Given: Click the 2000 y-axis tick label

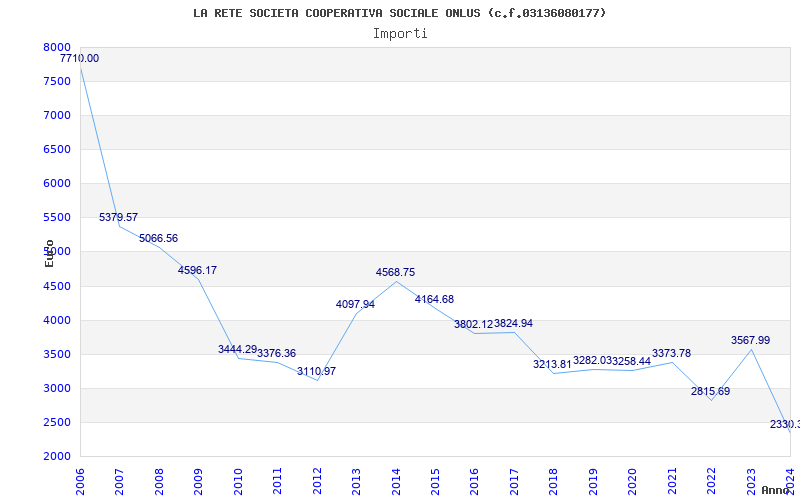Looking at the screenshot, I should click(57, 457).
